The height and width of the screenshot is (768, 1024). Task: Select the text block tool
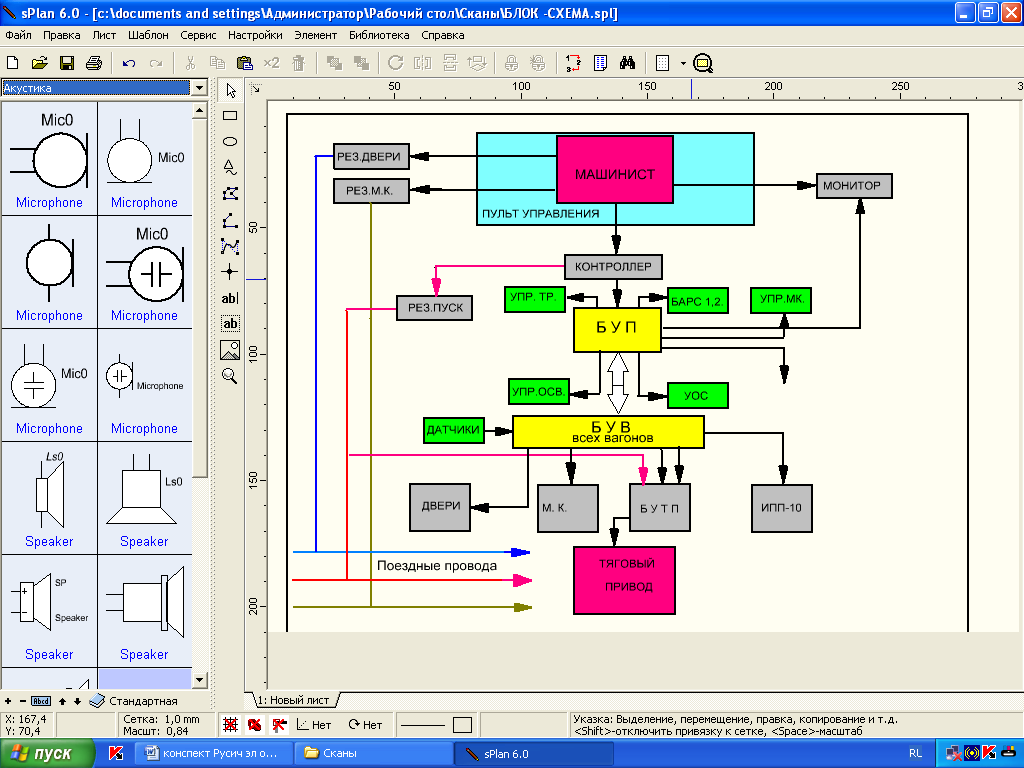(x=230, y=323)
